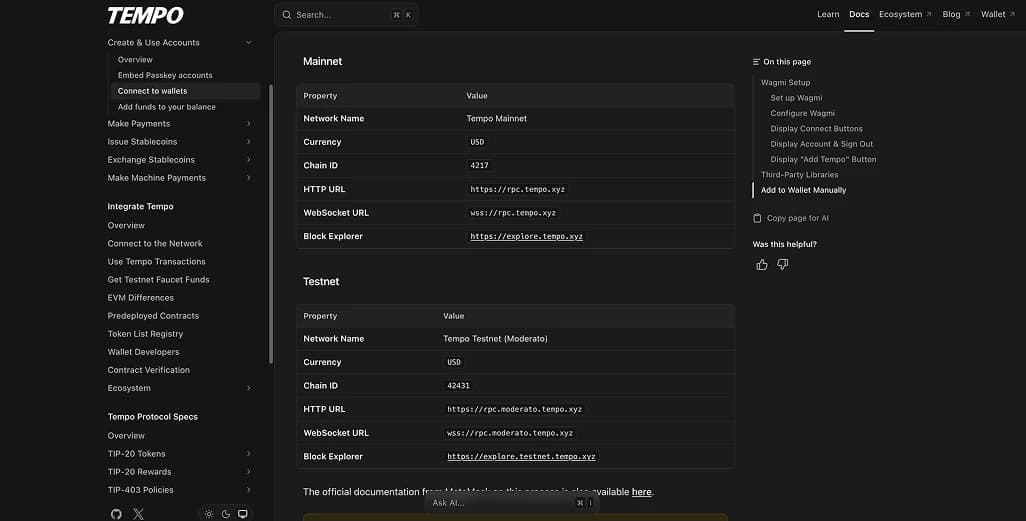Open Contract Verification page

(149, 370)
